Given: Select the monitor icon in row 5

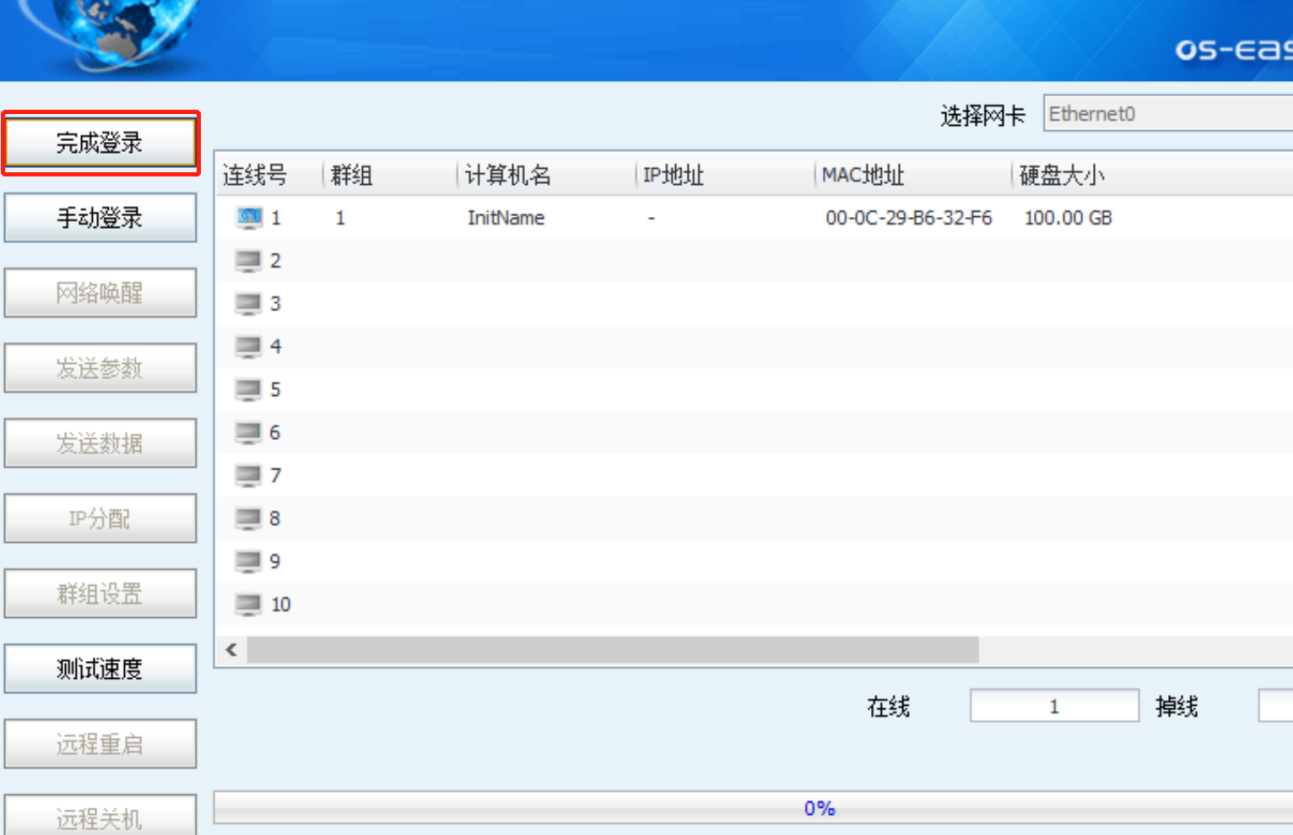Looking at the screenshot, I should (248, 390).
